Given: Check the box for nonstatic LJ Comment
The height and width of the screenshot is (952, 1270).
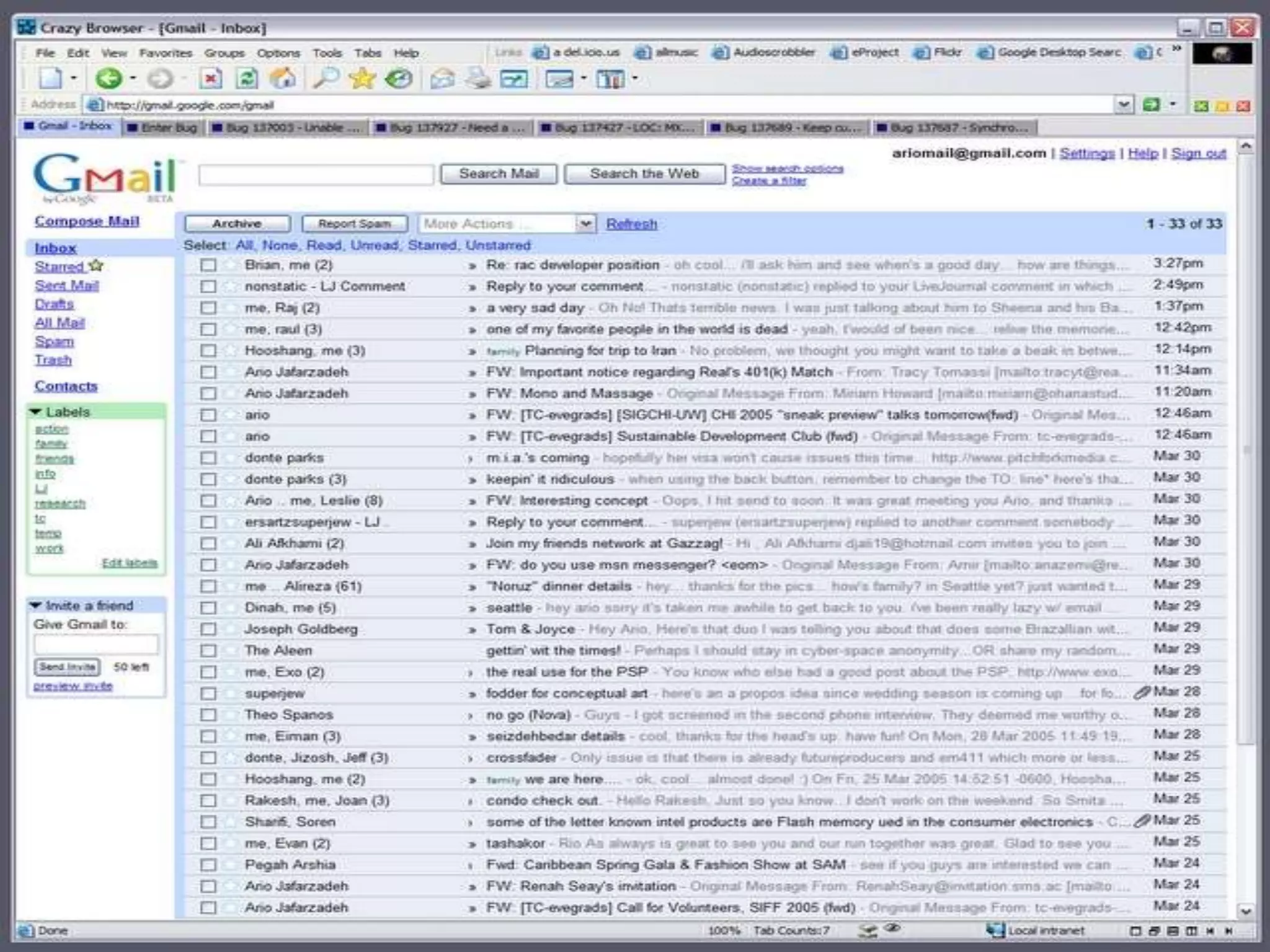Looking at the screenshot, I should (208, 286).
